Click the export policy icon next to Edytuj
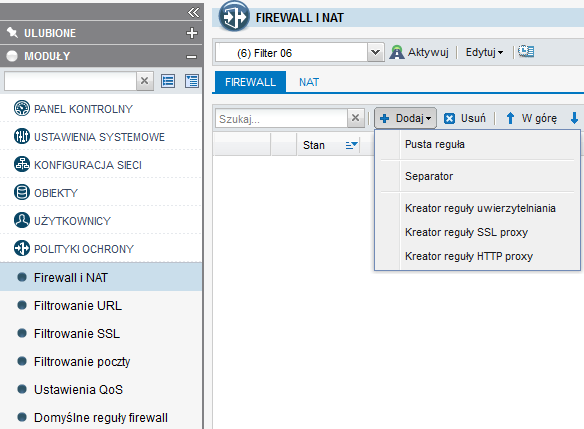This screenshot has height=429, width=584. coord(526,51)
